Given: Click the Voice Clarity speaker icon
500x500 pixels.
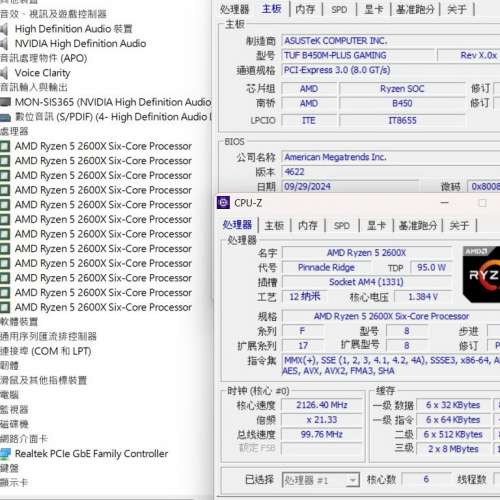Looking at the screenshot, I should pyautogui.click(x=4, y=73).
